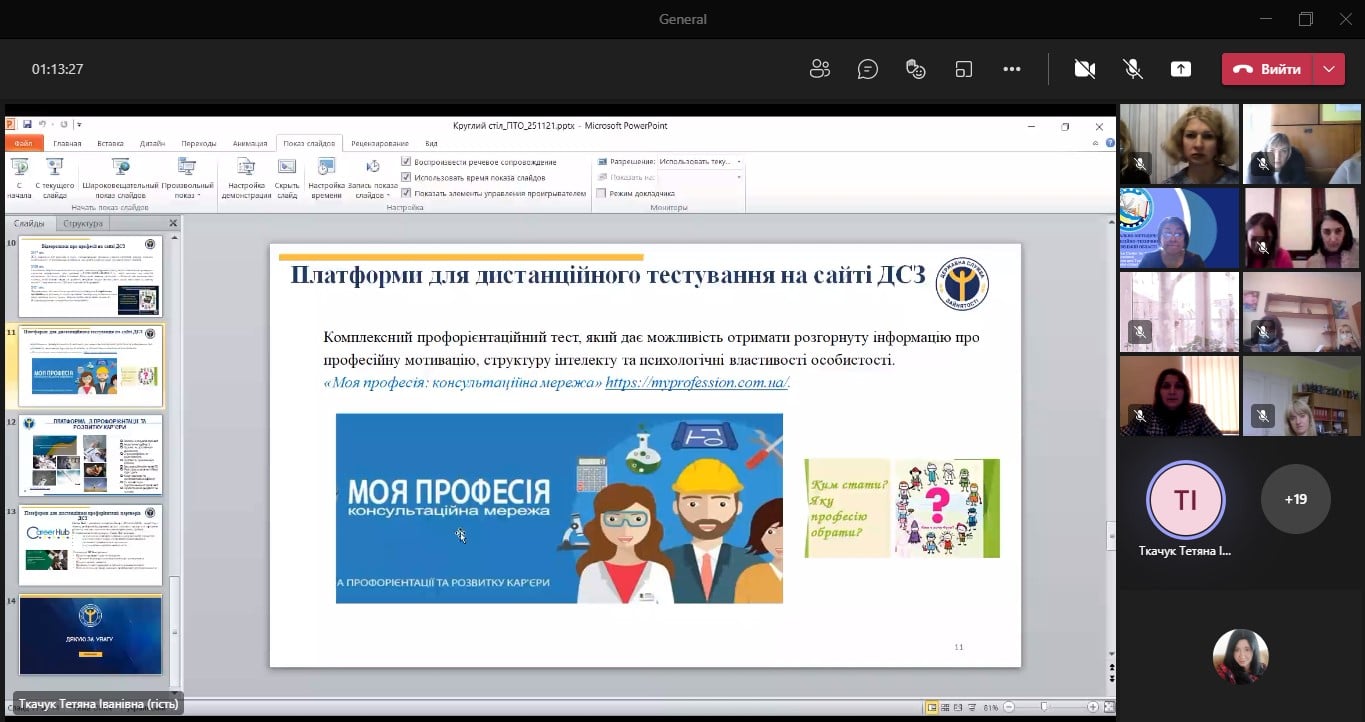Open reactions and raise hand menu
The width and height of the screenshot is (1365, 722).
pyautogui.click(x=916, y=69)
